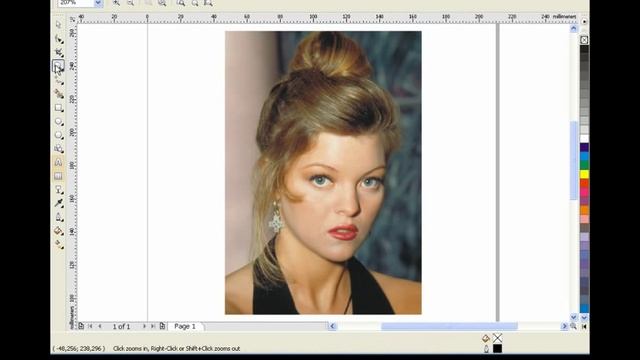
Task: Add a page before using left page icon
Action: point(81,326)
